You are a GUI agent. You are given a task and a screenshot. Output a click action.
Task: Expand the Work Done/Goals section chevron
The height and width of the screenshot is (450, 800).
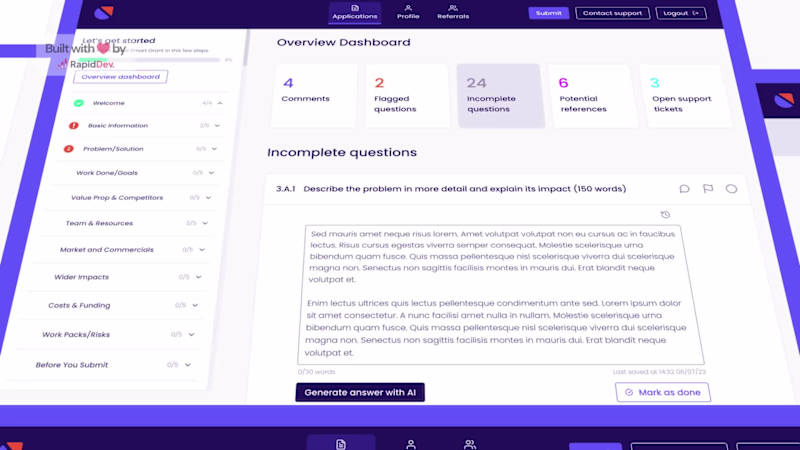pyautogui.click(x=211, y=173)
